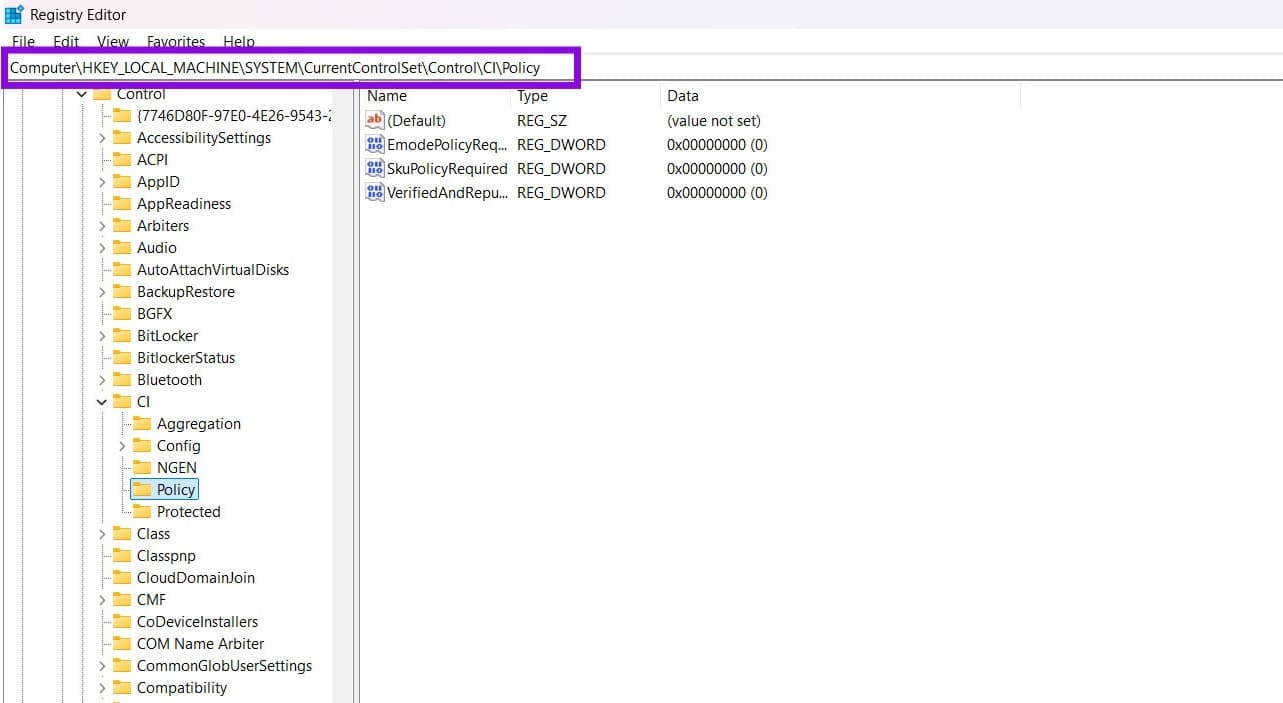Screen dimensions: 1283x703
Task: Expand the Class key
Action: point(102,534)
